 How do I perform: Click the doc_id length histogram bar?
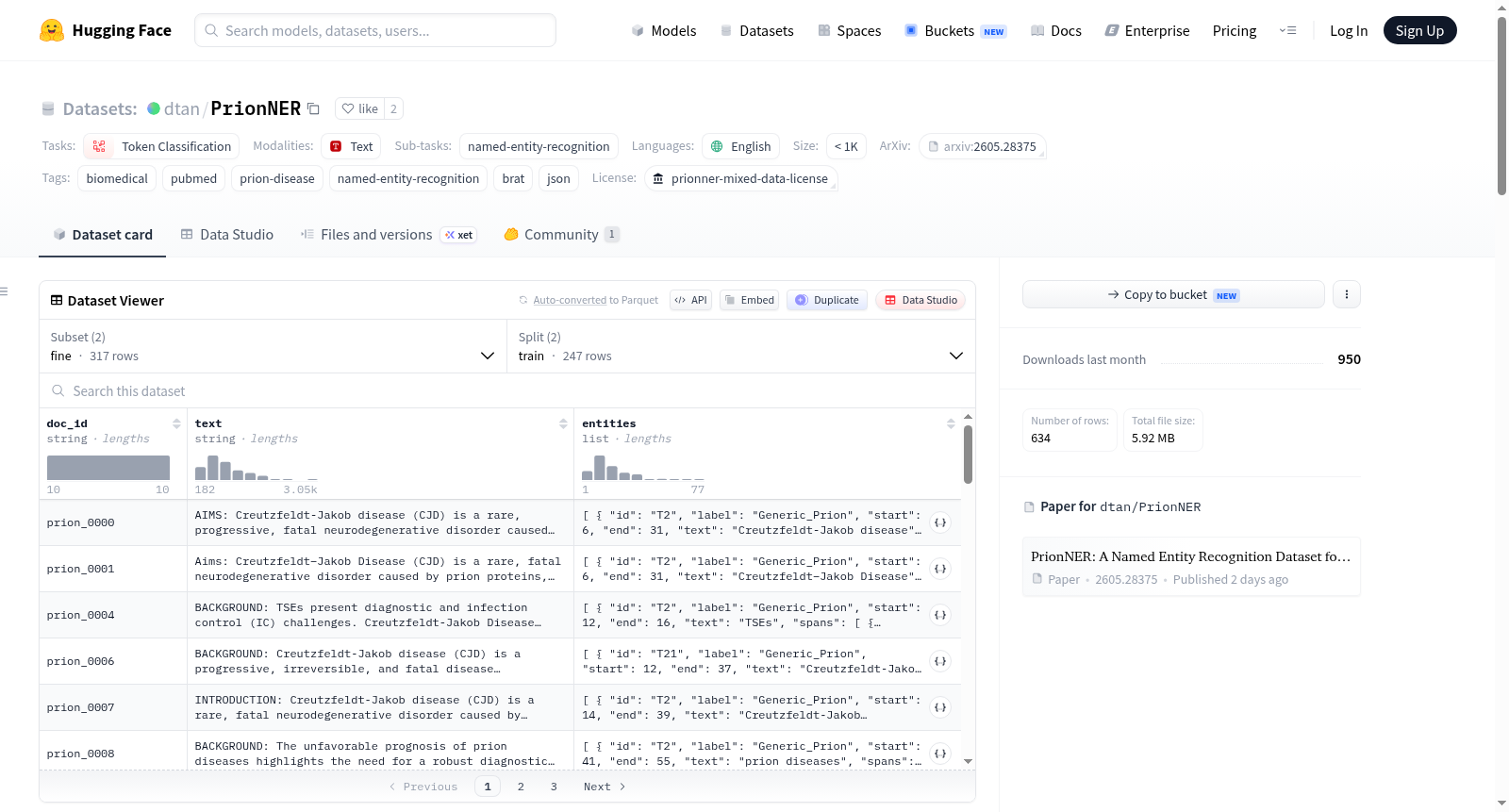tap(108, 468)
